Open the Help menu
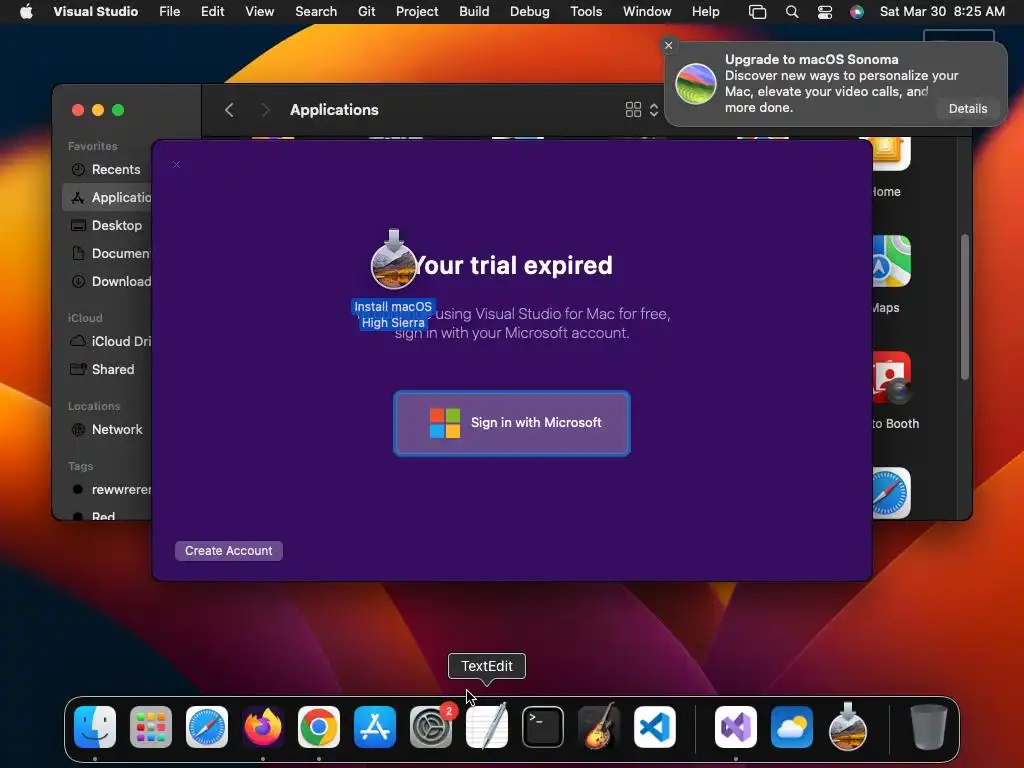The image size is (1024, 768). point(705,11)
